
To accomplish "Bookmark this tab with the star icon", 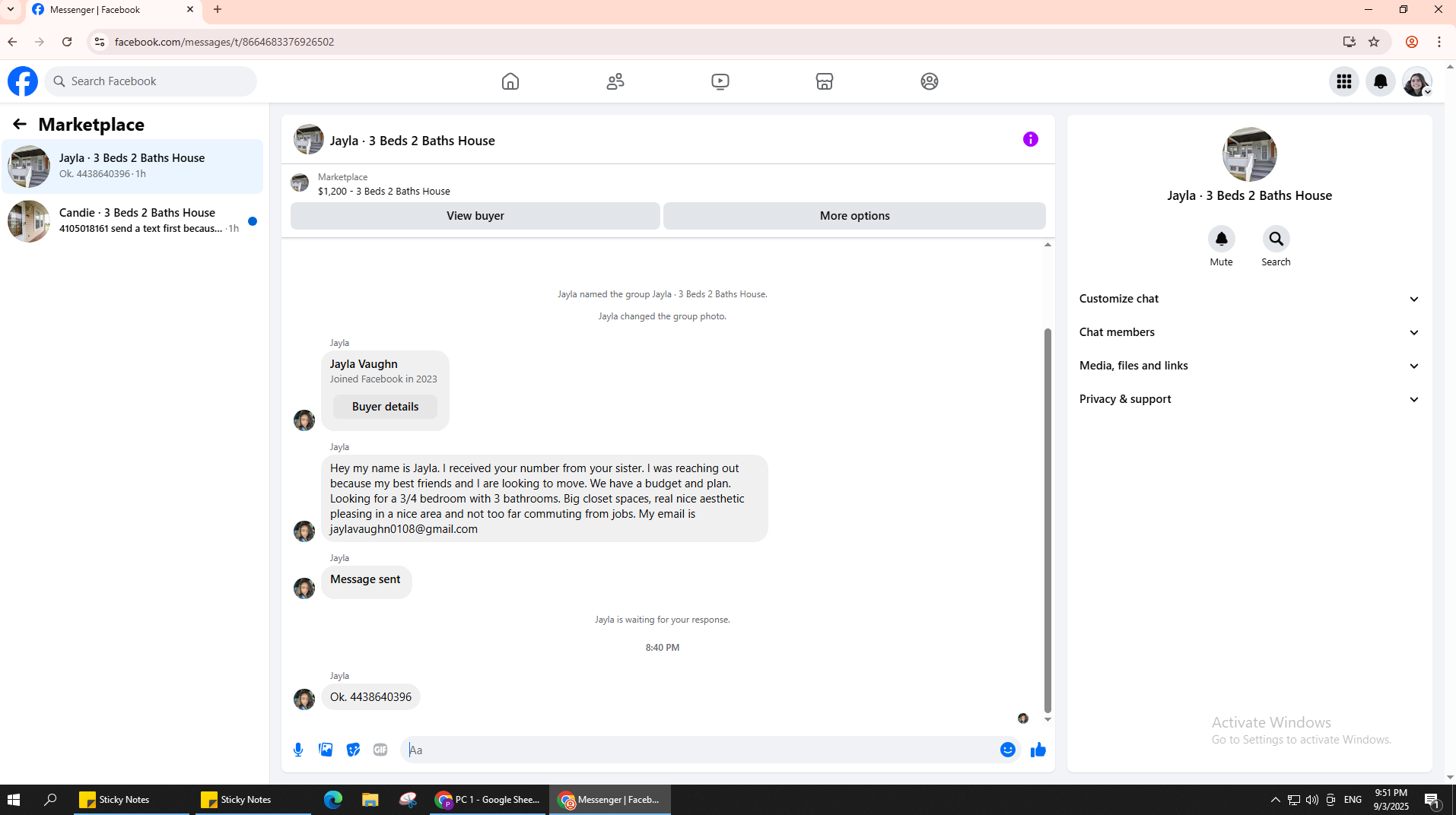I will tap(1374, 42).
